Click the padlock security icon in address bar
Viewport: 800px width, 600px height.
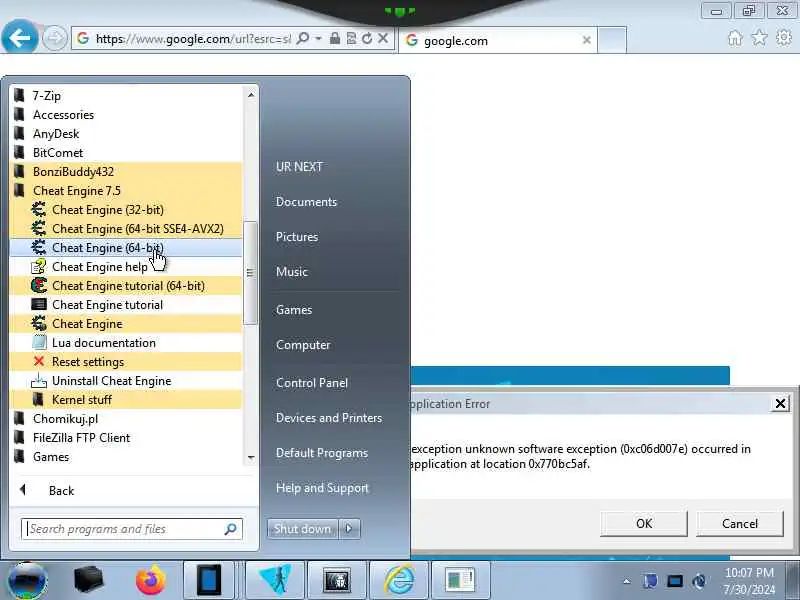[x=335, y=38]
